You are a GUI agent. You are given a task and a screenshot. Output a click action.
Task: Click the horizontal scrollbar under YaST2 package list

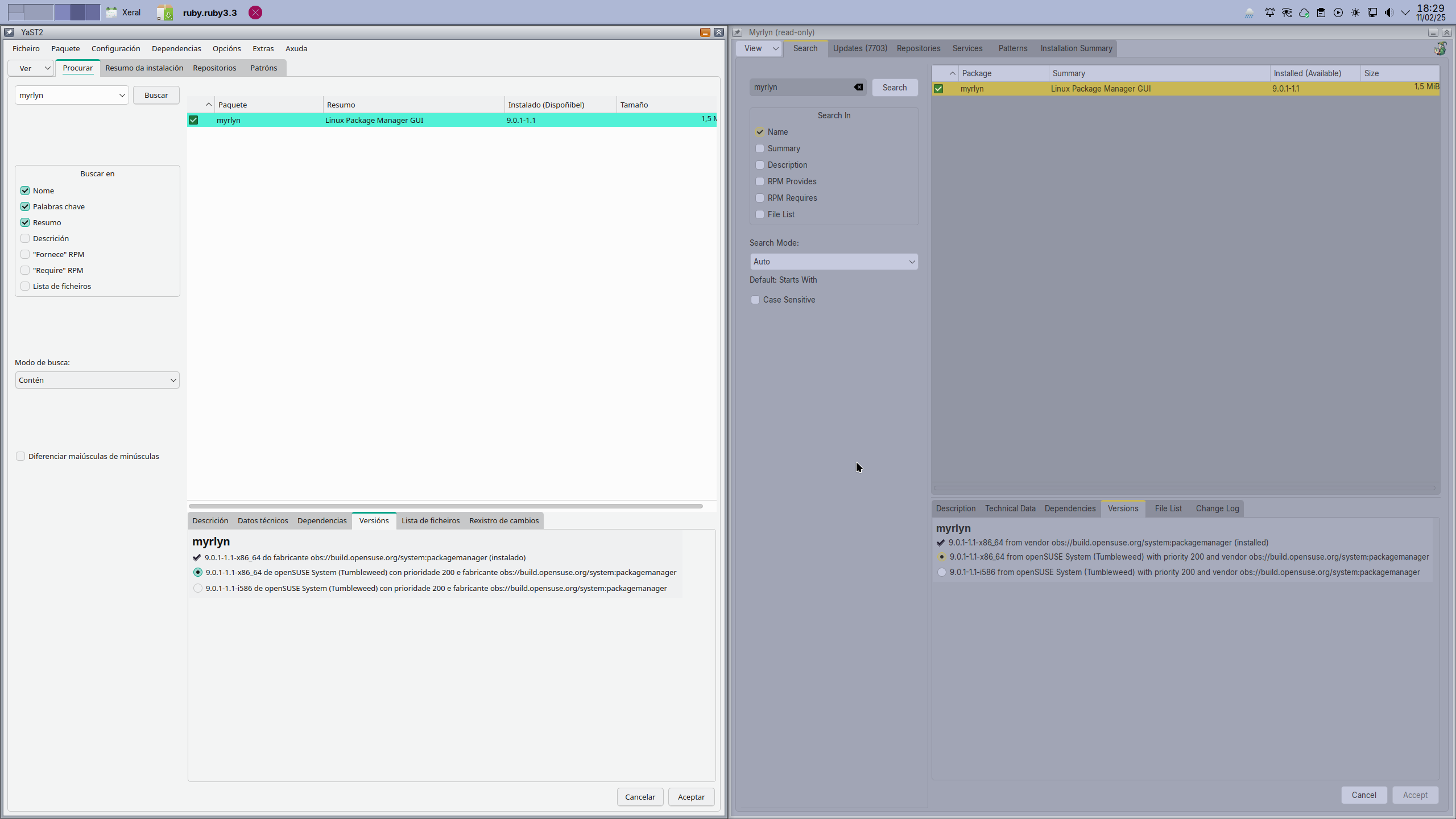(x=445, y=506)
